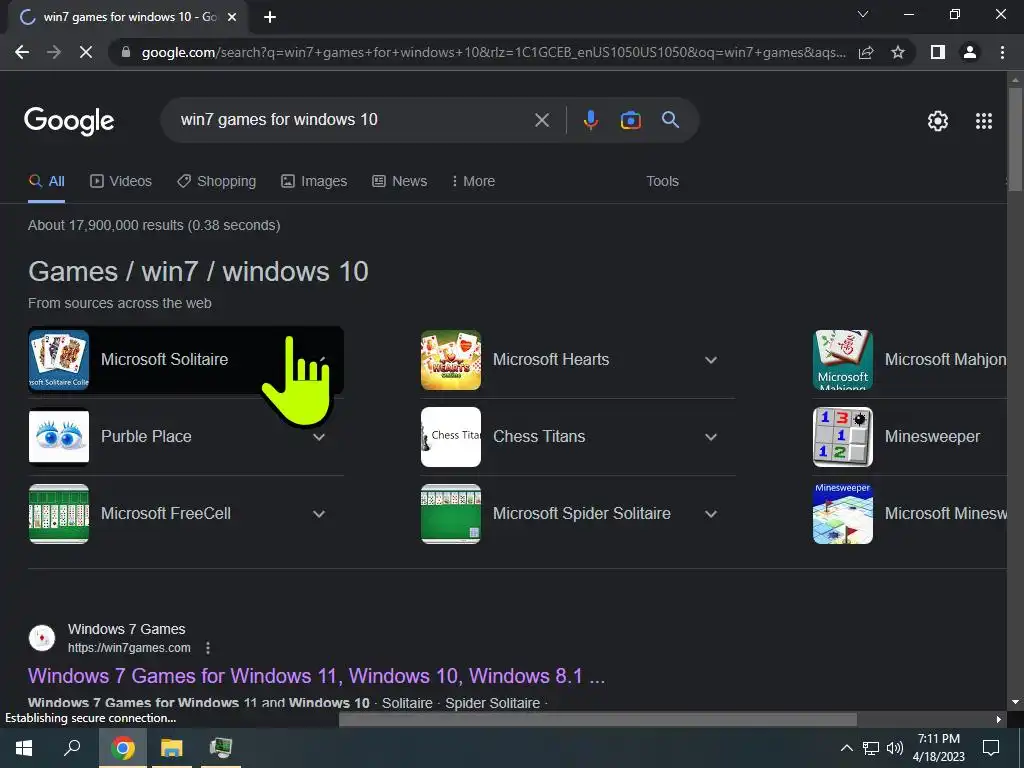This screenshot has width=1024, height=768.
Task: Open the Minesweeper thumbnail
Action: (842, 437)
